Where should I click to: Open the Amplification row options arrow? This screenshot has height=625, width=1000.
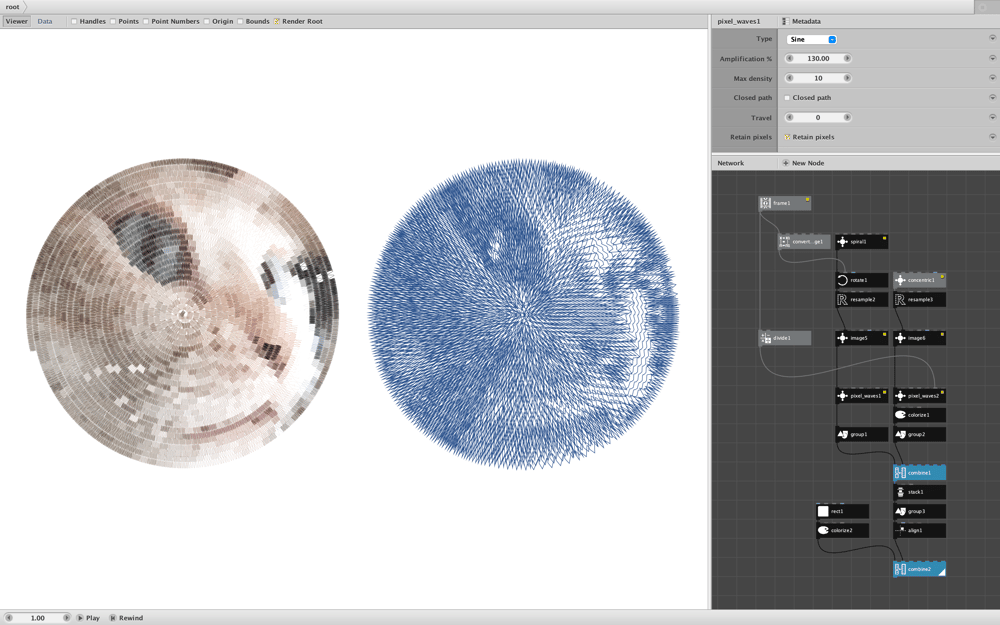[x=992, y=58]
